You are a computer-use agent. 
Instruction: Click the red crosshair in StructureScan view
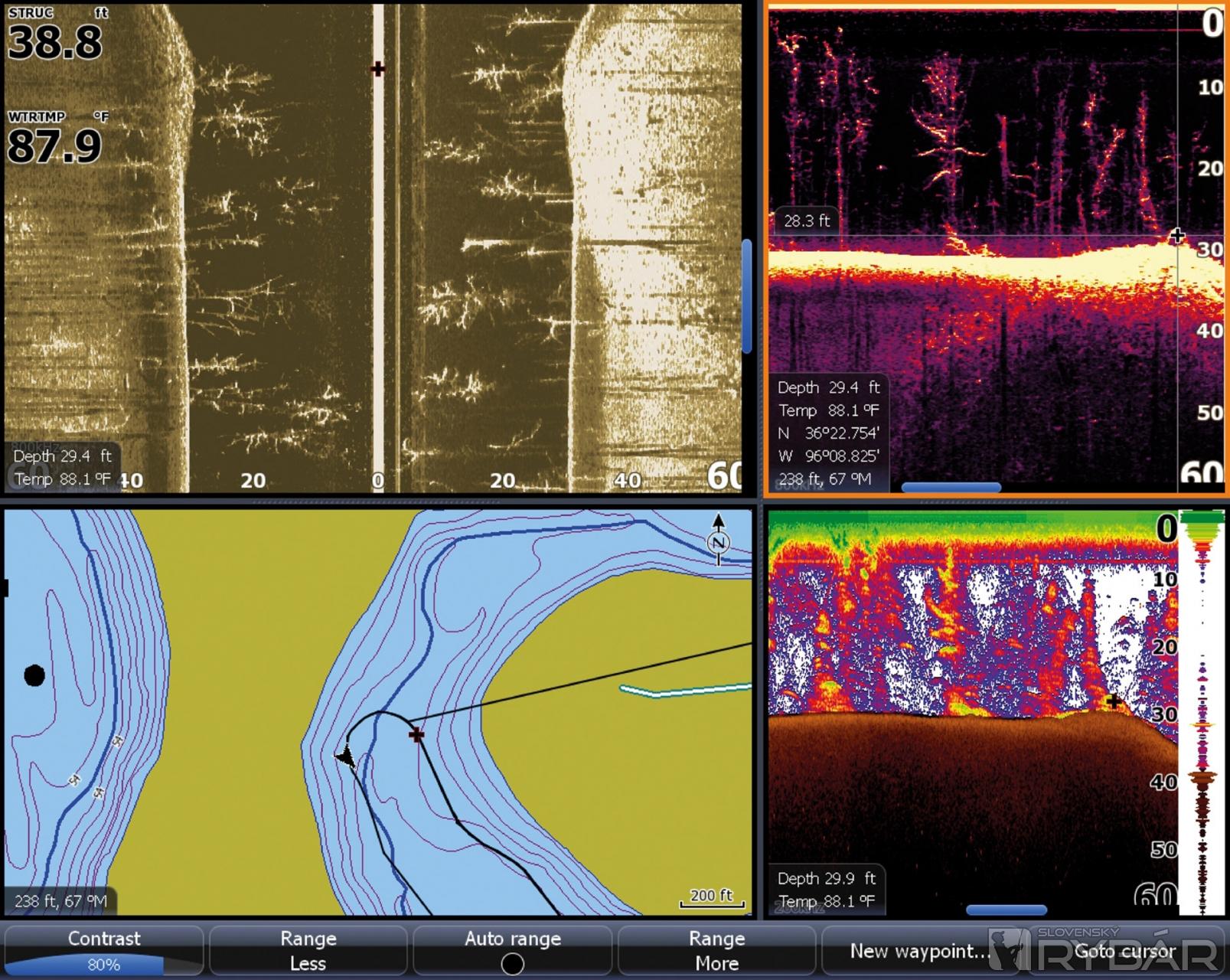378,69
